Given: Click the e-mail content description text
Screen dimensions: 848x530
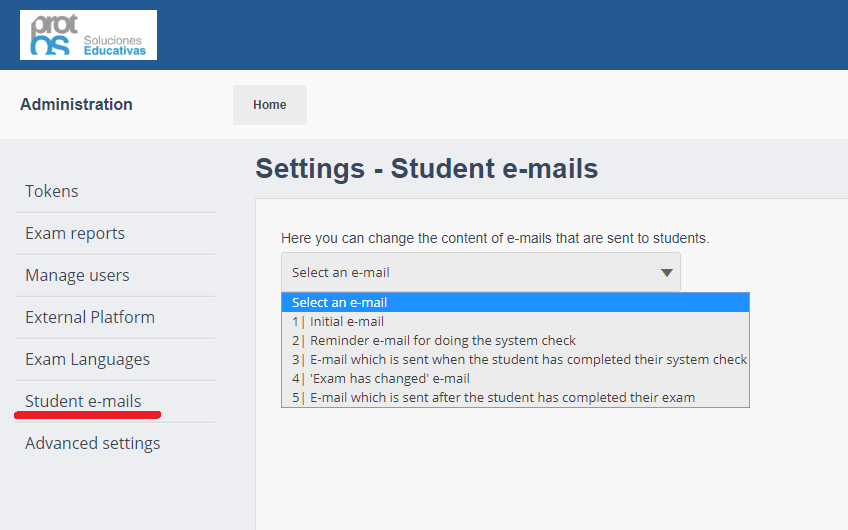Looking at the screenshot, I should pyautogui.click(x=495, y=238).
